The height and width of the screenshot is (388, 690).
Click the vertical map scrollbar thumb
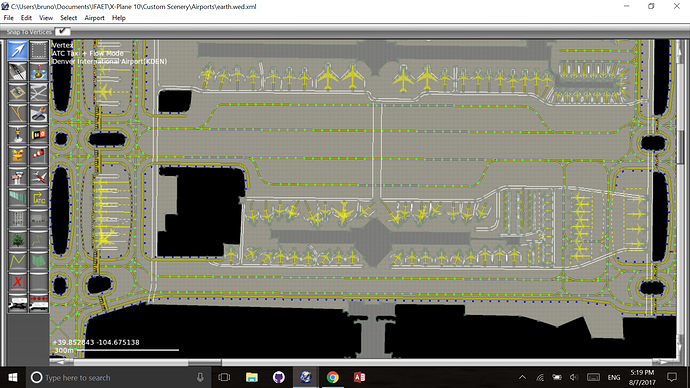pyautogui.click(x=680, y=147)
